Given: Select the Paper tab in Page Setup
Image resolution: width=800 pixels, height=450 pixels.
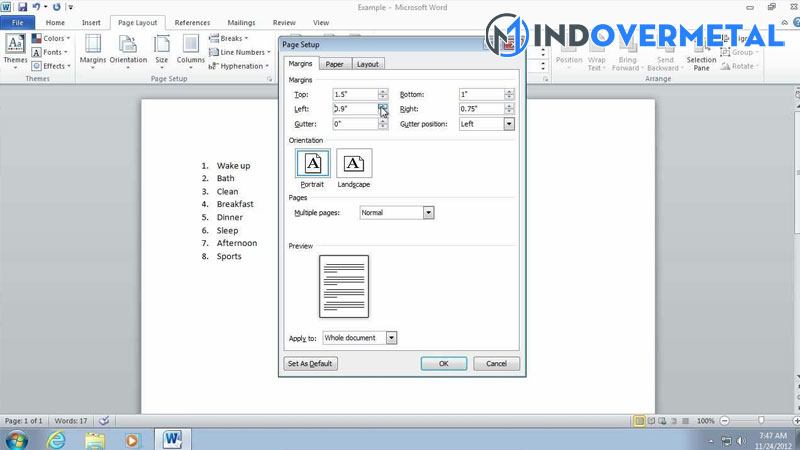Looking at the screenshot, I should click(x=335, y=64).
